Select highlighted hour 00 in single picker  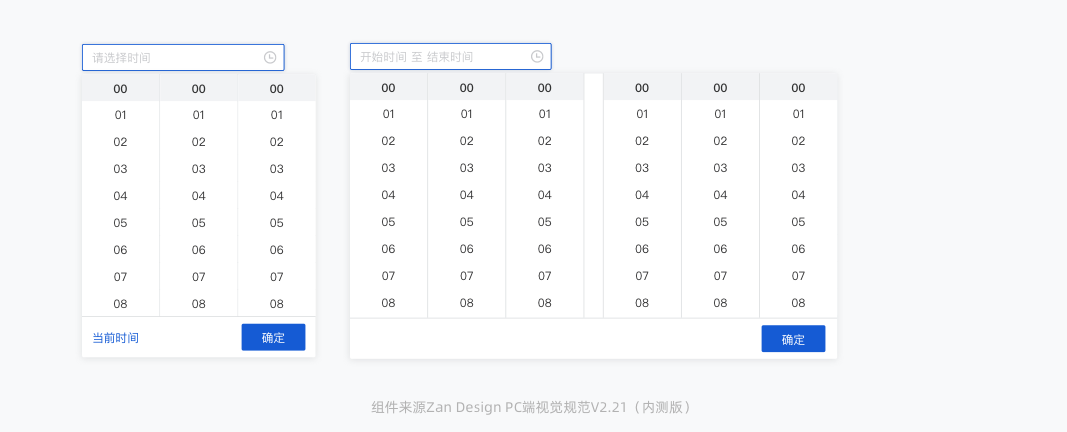click(121, 89)
